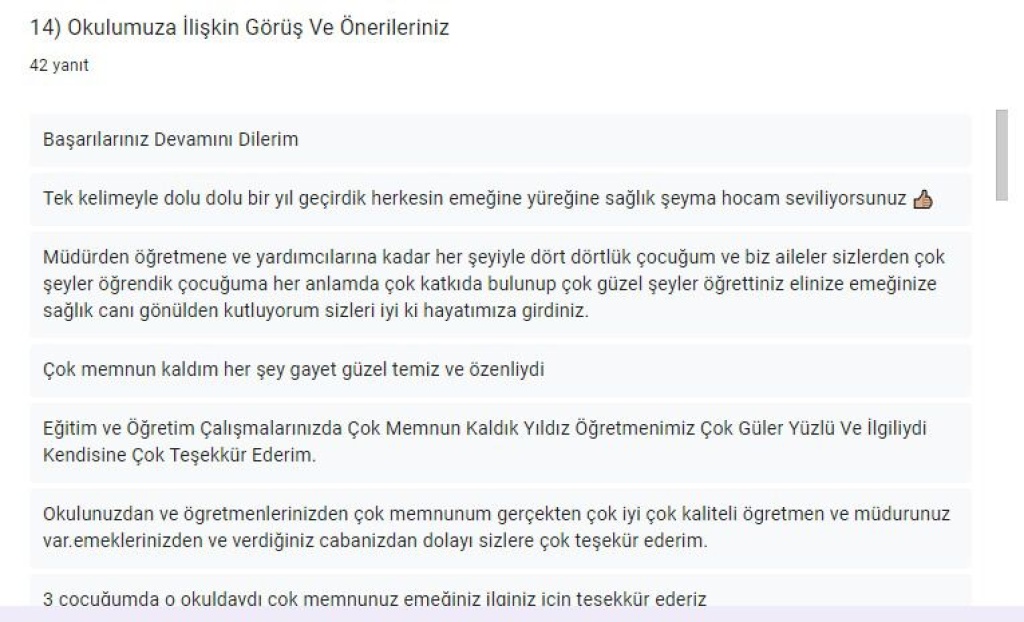Click the line 'Eğitim ve Öğretim Çalışmalarınızda Çok Memnun'

click(485, 429)
